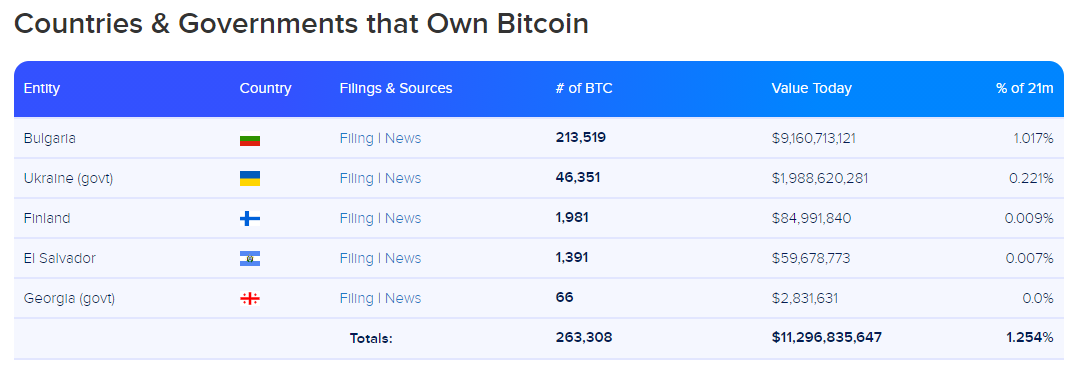The height and width of the screenshot is (381, 1076).
Task: Open the News link for Georgia
Action: 403,299
